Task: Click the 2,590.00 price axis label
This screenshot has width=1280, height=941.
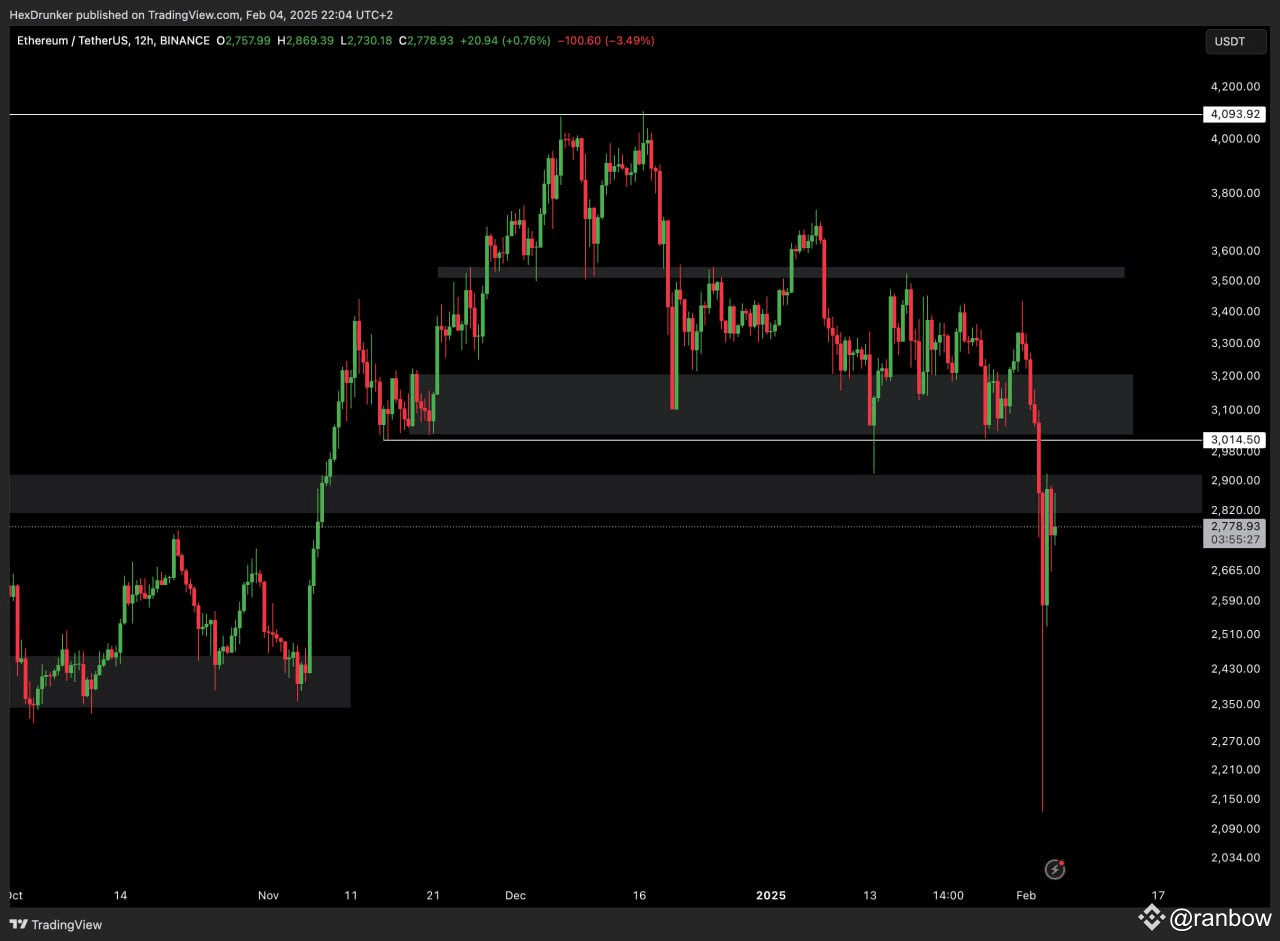Action: 1236,601
